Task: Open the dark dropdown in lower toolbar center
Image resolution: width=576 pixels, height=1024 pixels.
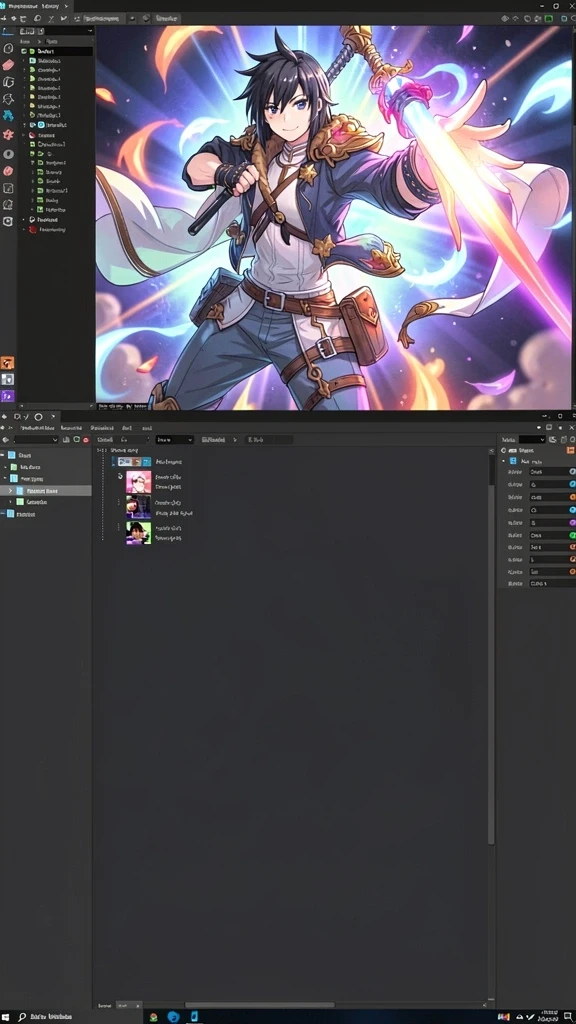Action: pyautogui.click(x=174, y=440)
